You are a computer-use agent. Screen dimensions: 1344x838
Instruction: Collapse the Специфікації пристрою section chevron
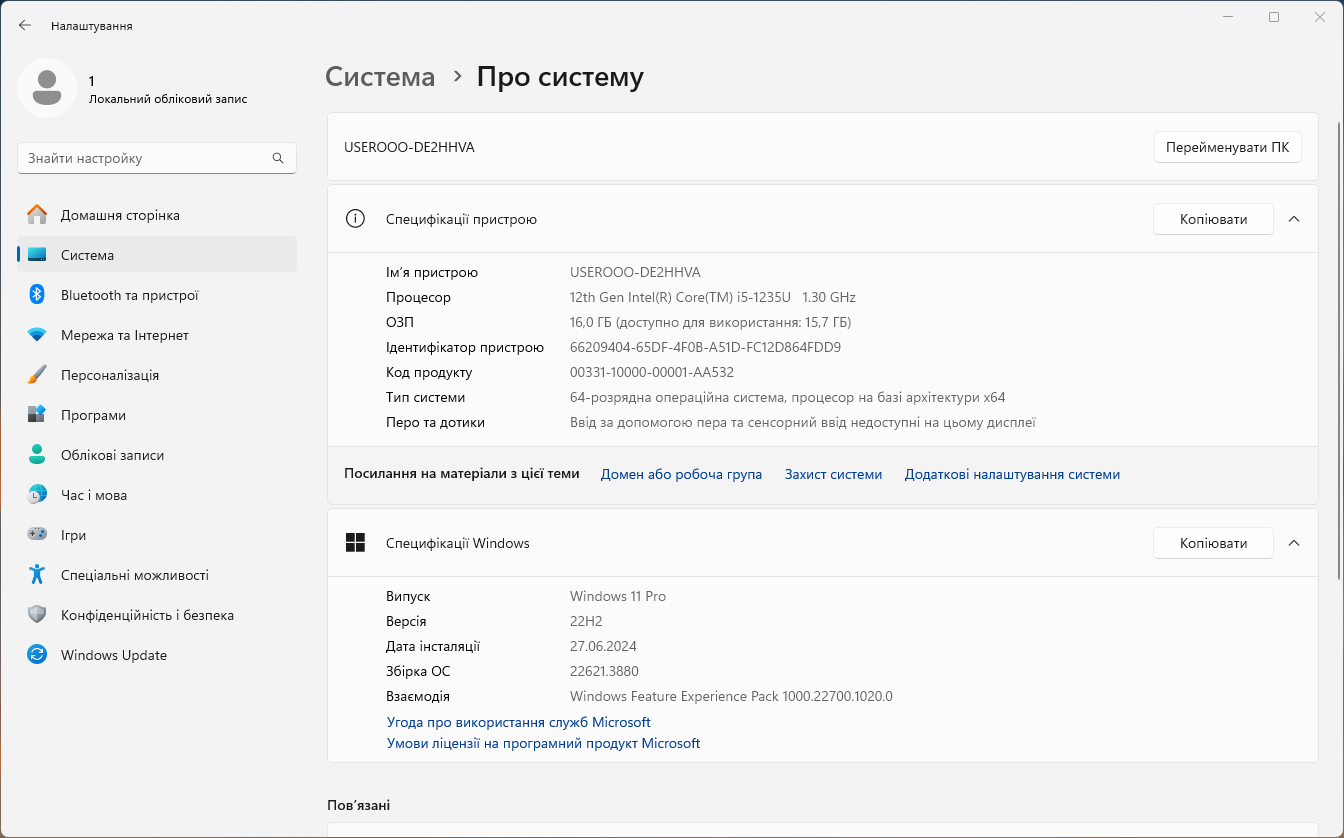(1294, 219)
